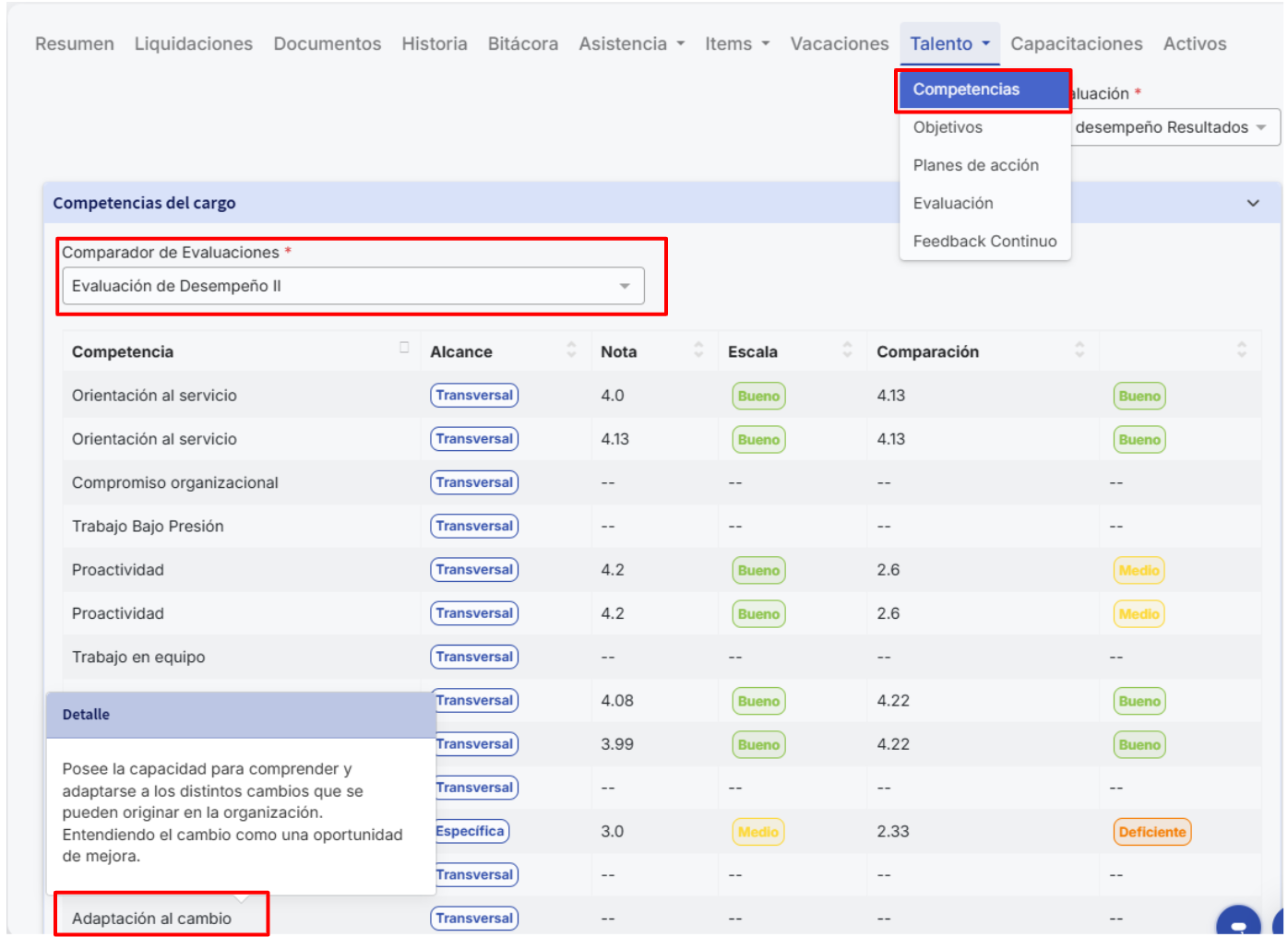
Task: Sort table by the Escala column
Action: [847, 350]
